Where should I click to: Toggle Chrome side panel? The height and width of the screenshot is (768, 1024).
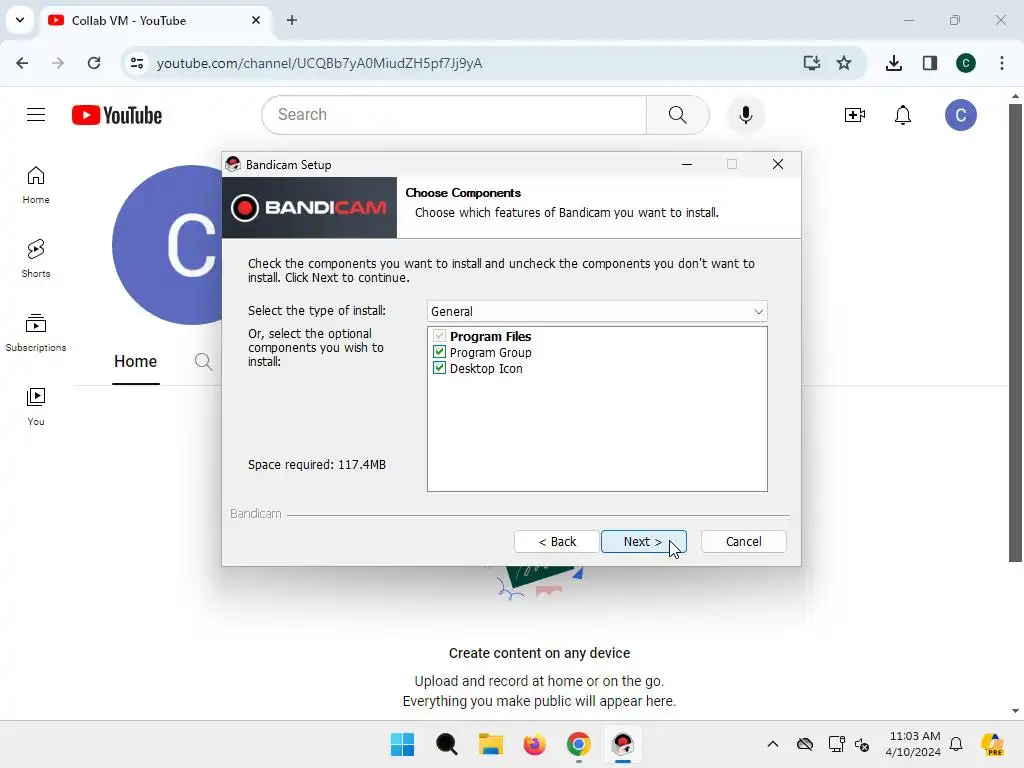coord(930,63)
